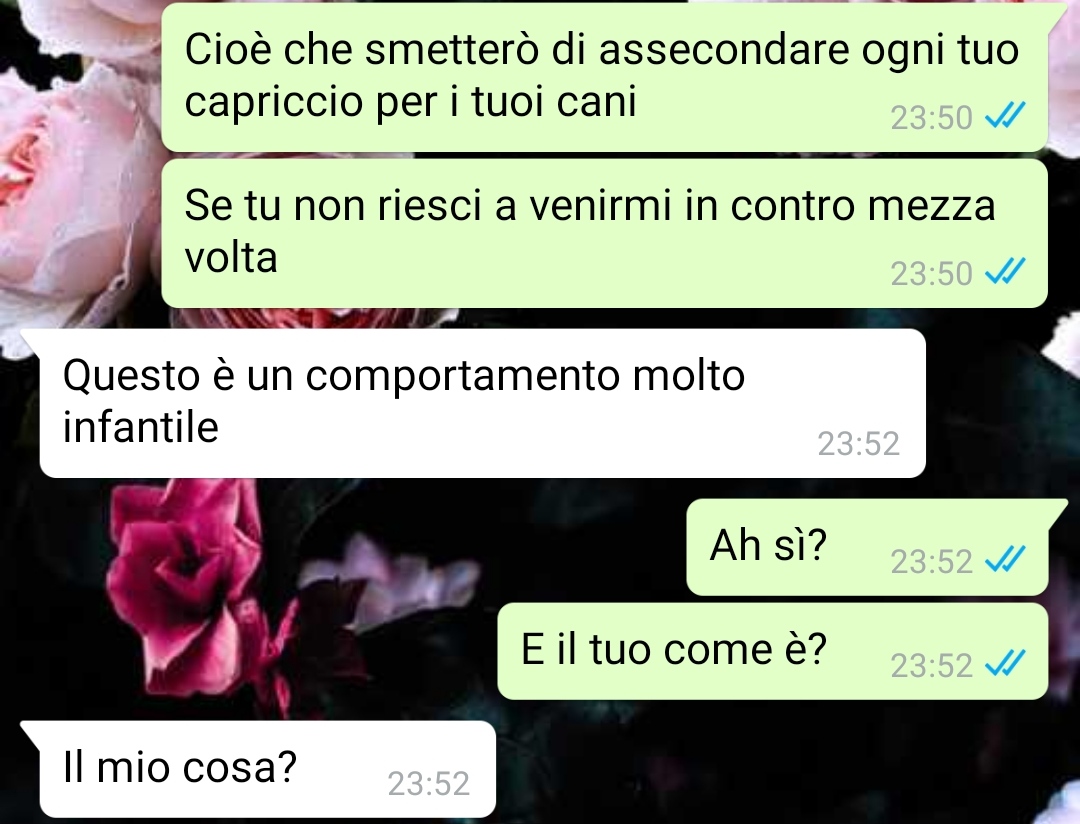Tap the message 'Cioè che smetterò di assecondare'
The width and height of the screenshot is (1080, 824).
[604, 76]
